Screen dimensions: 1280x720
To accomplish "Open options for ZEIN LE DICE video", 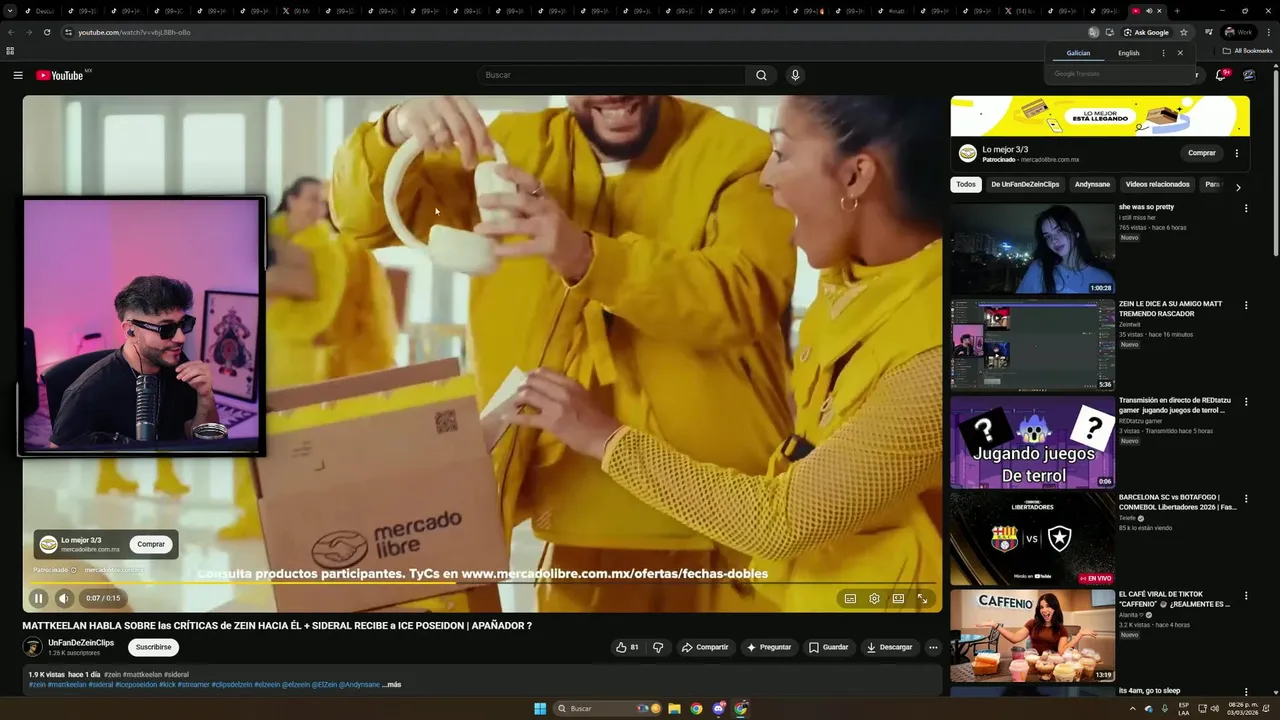I will pos(1246,305).
